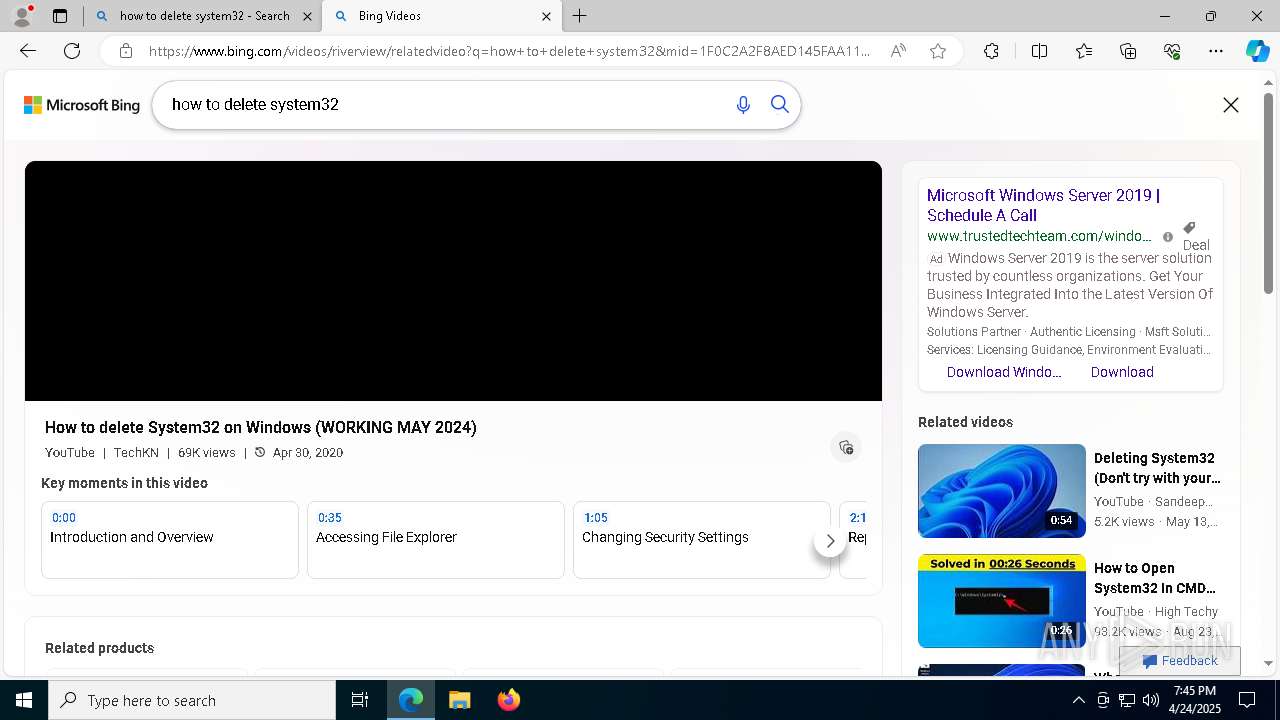Switch to the Bing Videos tab

pyautogui.click(x=441, y=16)
